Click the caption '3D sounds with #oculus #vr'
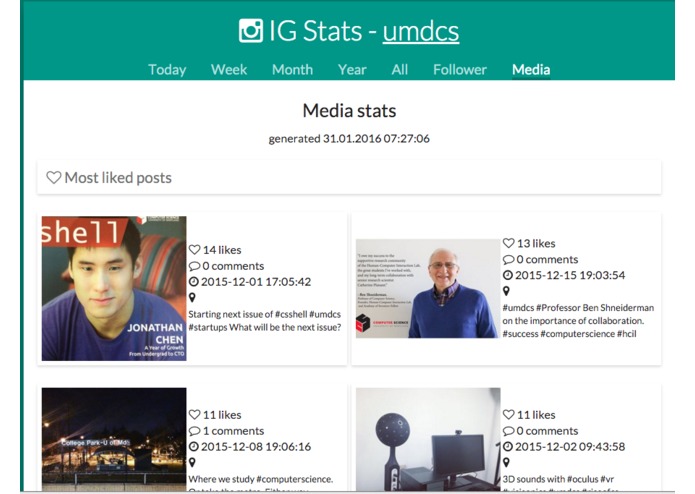The height and width of the screenshot is (494, 695). point(558,479)
